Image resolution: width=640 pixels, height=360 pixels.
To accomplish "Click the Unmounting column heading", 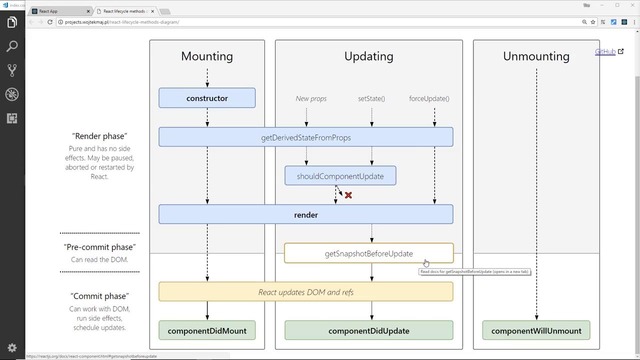I will (536, 56).
